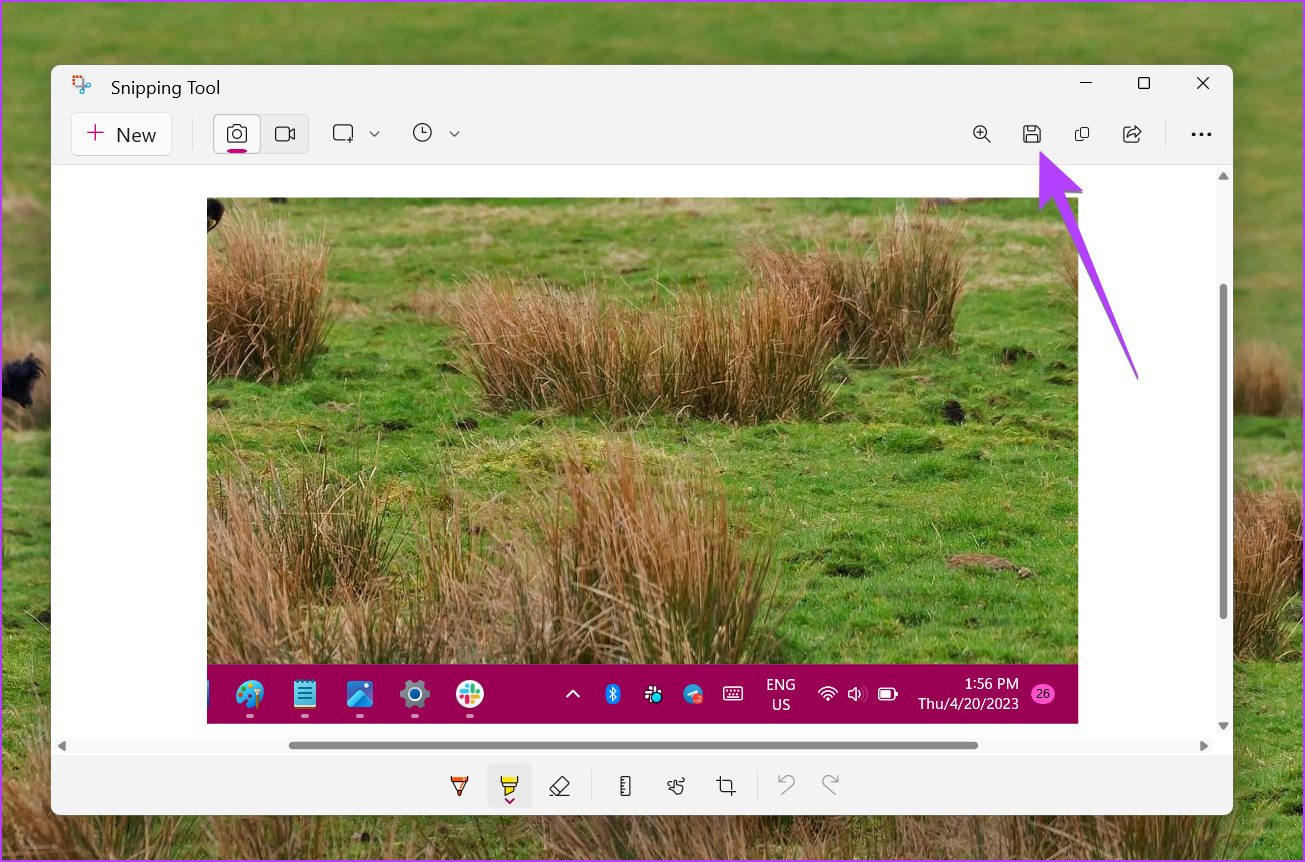
Task: Enable Touch writing tool
Action: pyautogui.click(x=676, y=786)
